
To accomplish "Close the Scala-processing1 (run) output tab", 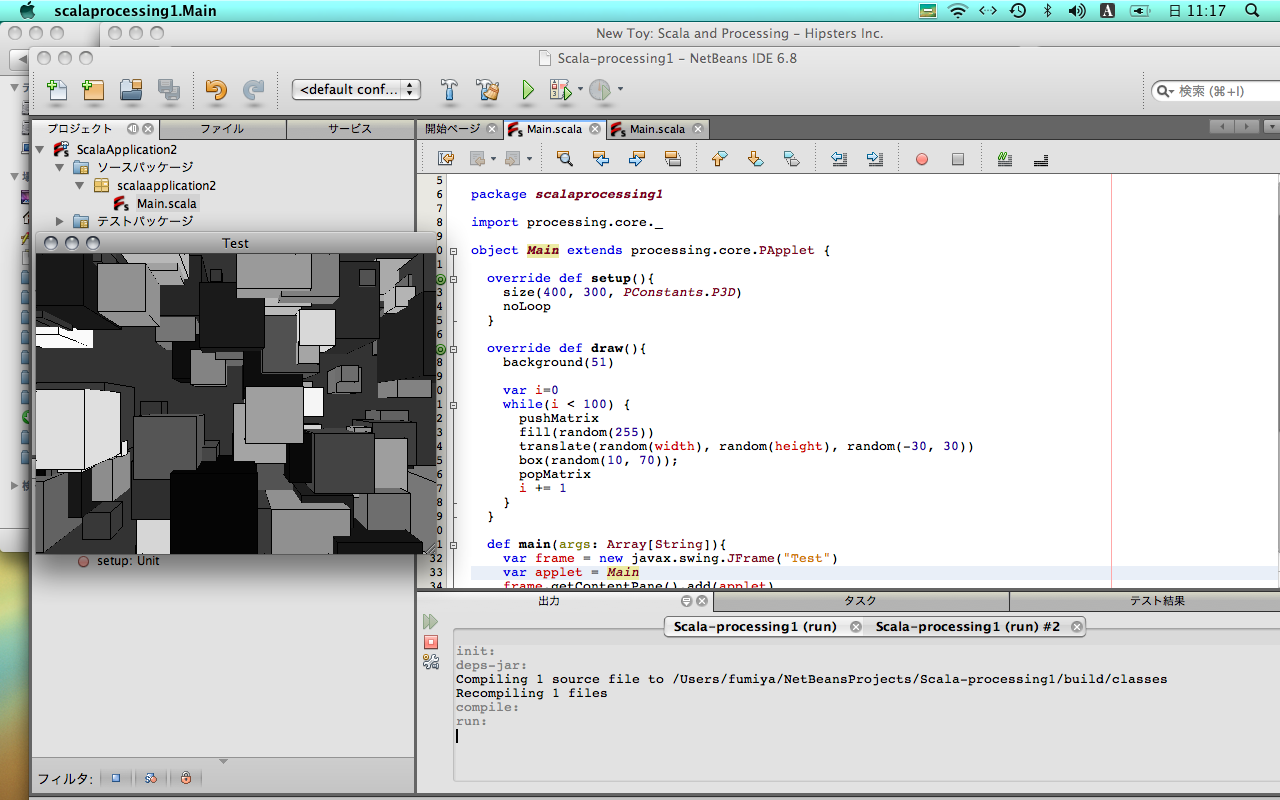I will [x=856, y=627].
